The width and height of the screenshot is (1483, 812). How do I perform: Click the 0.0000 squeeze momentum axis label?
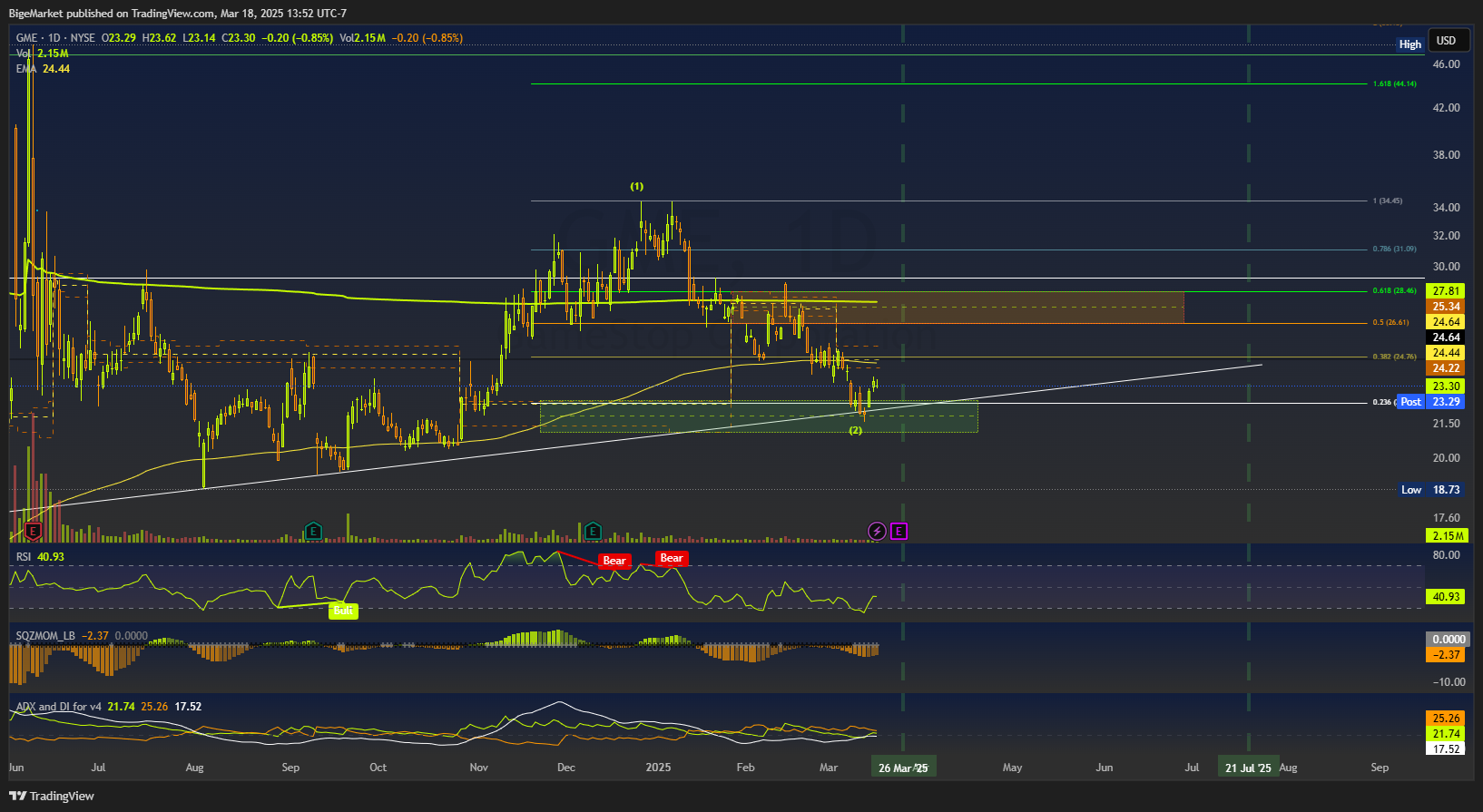pos(1448,640)
